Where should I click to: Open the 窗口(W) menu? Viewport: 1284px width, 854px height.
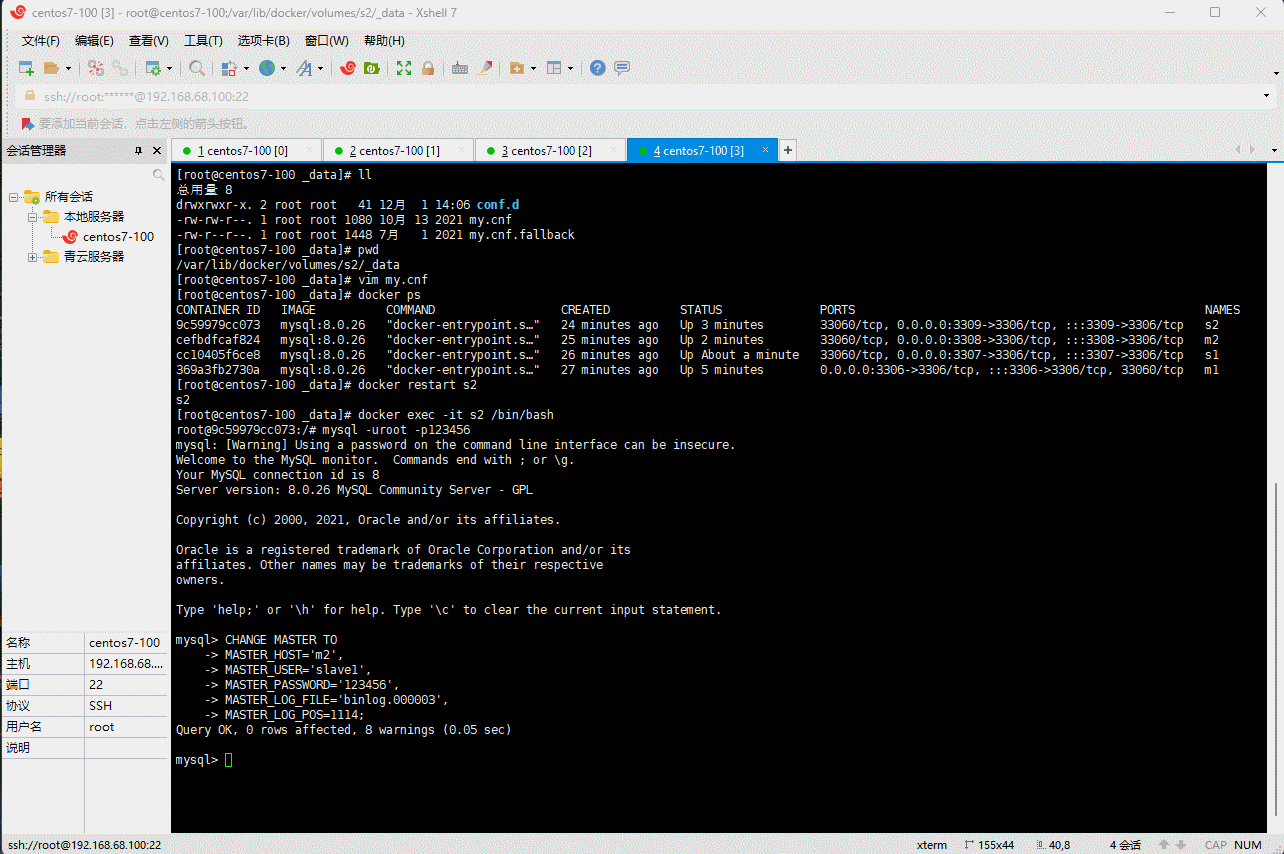click(x=327, y=41)
